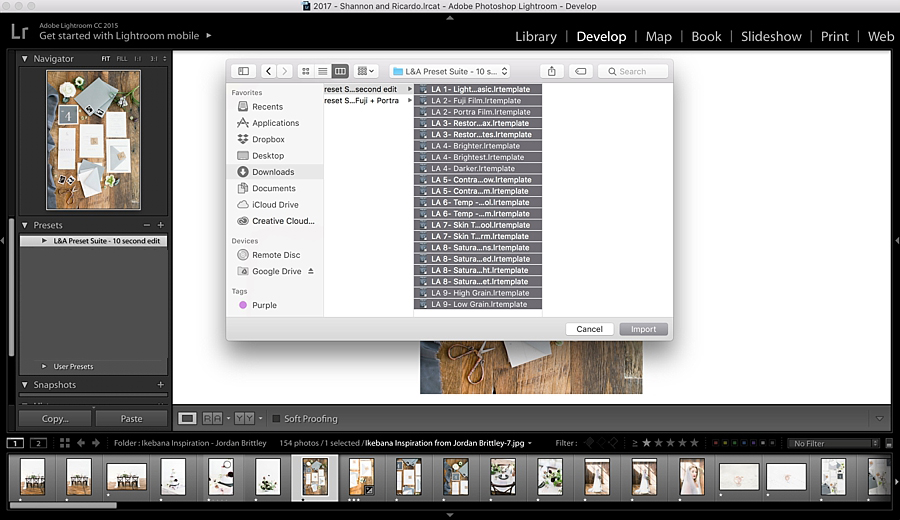Click the Cancel button
This screenshot has height=520, width=900.
(589, 329)
